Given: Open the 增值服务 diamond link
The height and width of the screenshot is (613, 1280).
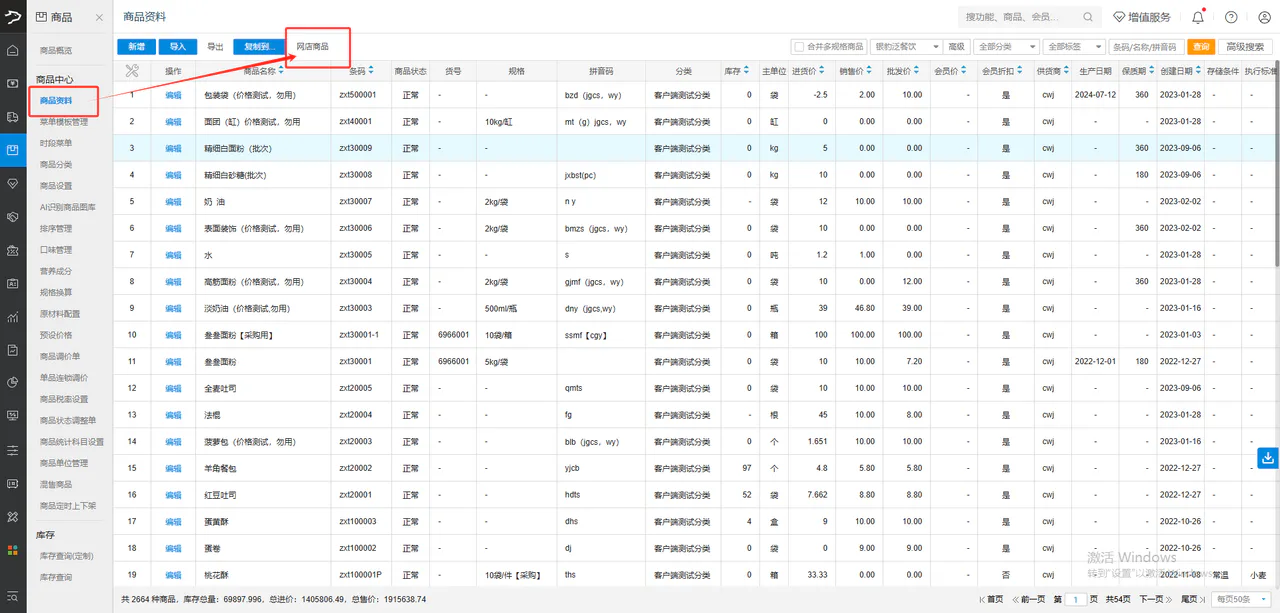Looking at the screenshot, I should [x=1141, y=17].
